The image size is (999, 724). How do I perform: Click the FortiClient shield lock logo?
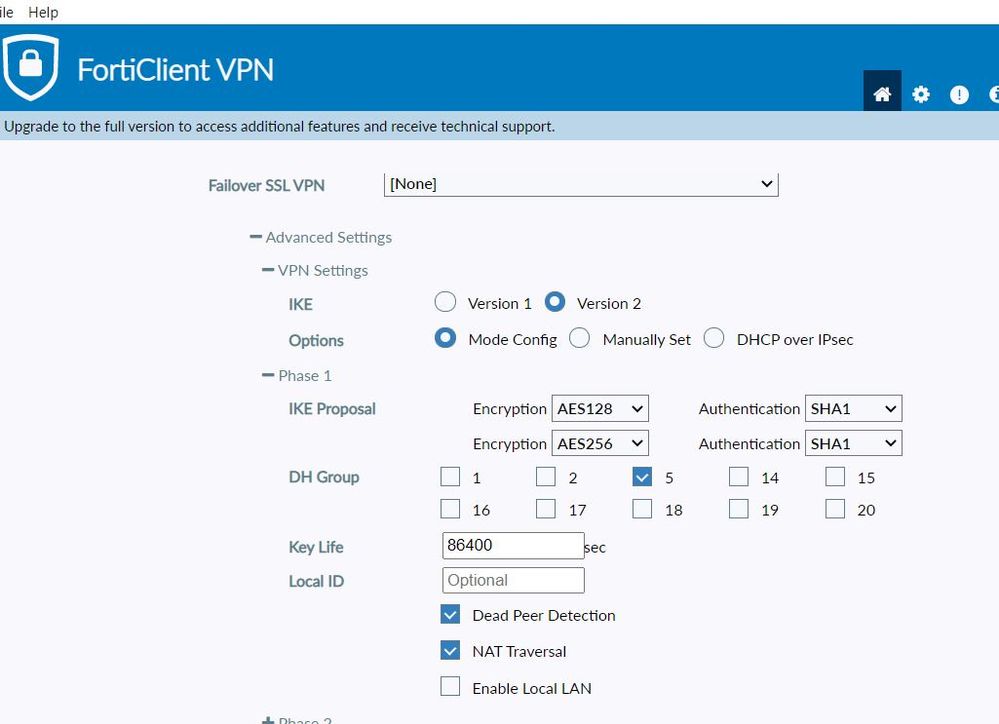(x=31, y=66)
